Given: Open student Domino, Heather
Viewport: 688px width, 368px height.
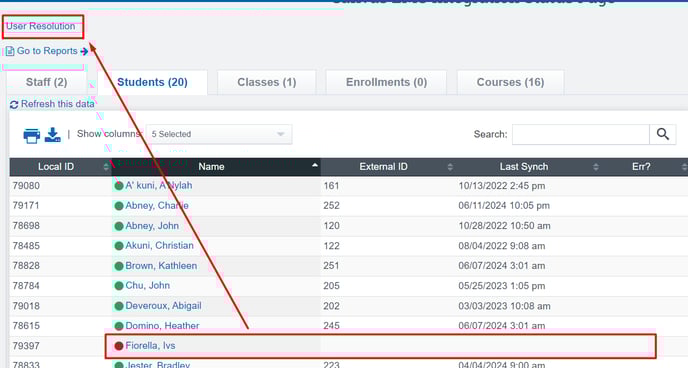Looking at the screenshot, I should click(x=162, y=326).
